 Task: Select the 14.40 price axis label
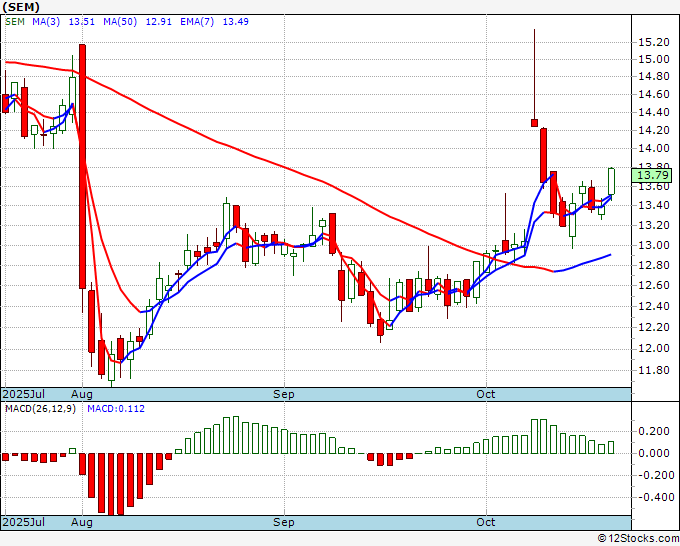[654, 113]
